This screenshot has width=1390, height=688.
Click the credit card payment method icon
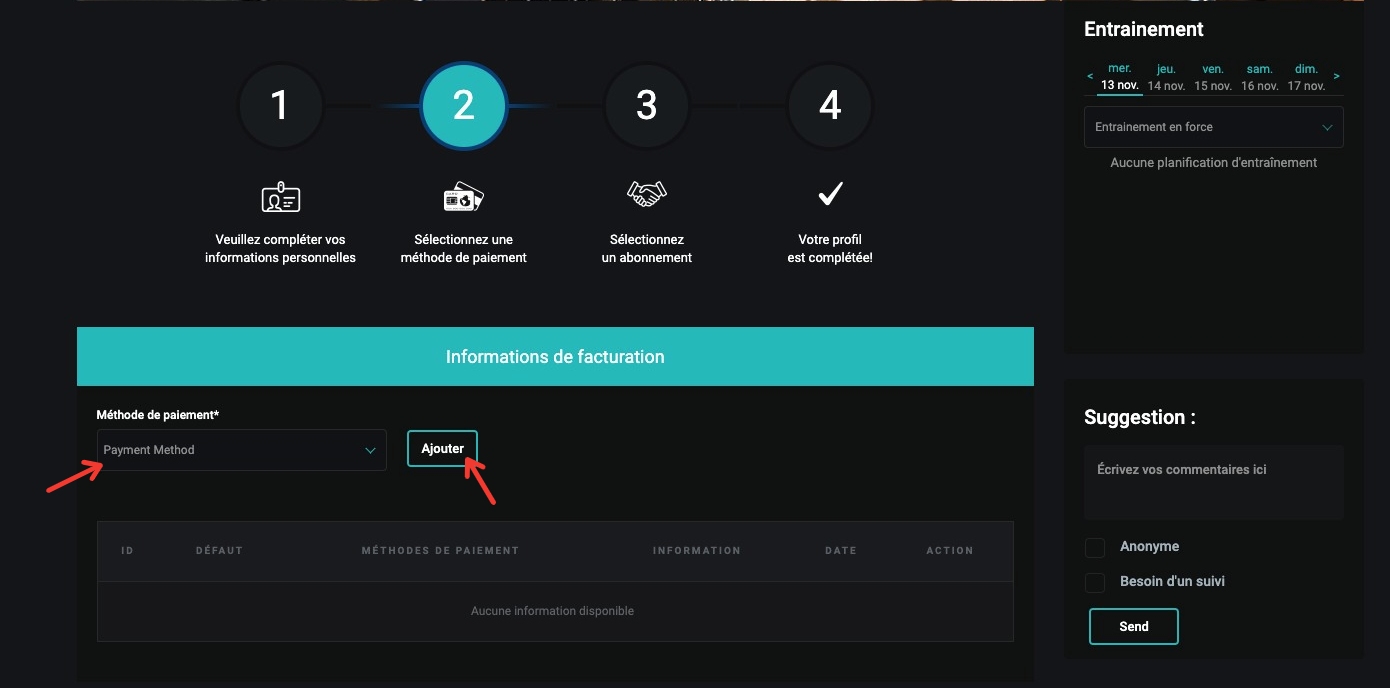(x=463, y=196)
